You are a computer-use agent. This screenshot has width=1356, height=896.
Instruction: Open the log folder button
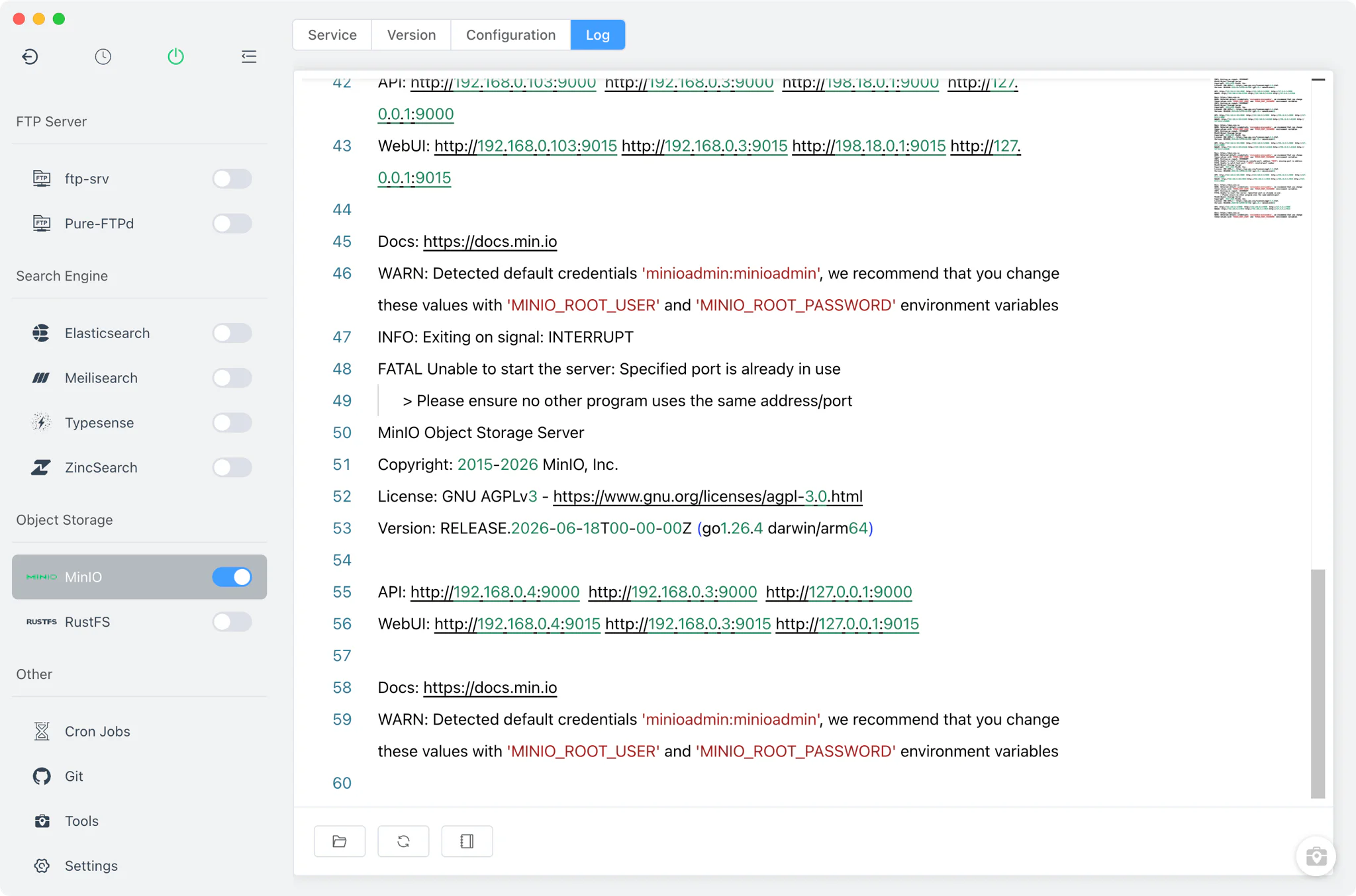[x=340, y=841]
